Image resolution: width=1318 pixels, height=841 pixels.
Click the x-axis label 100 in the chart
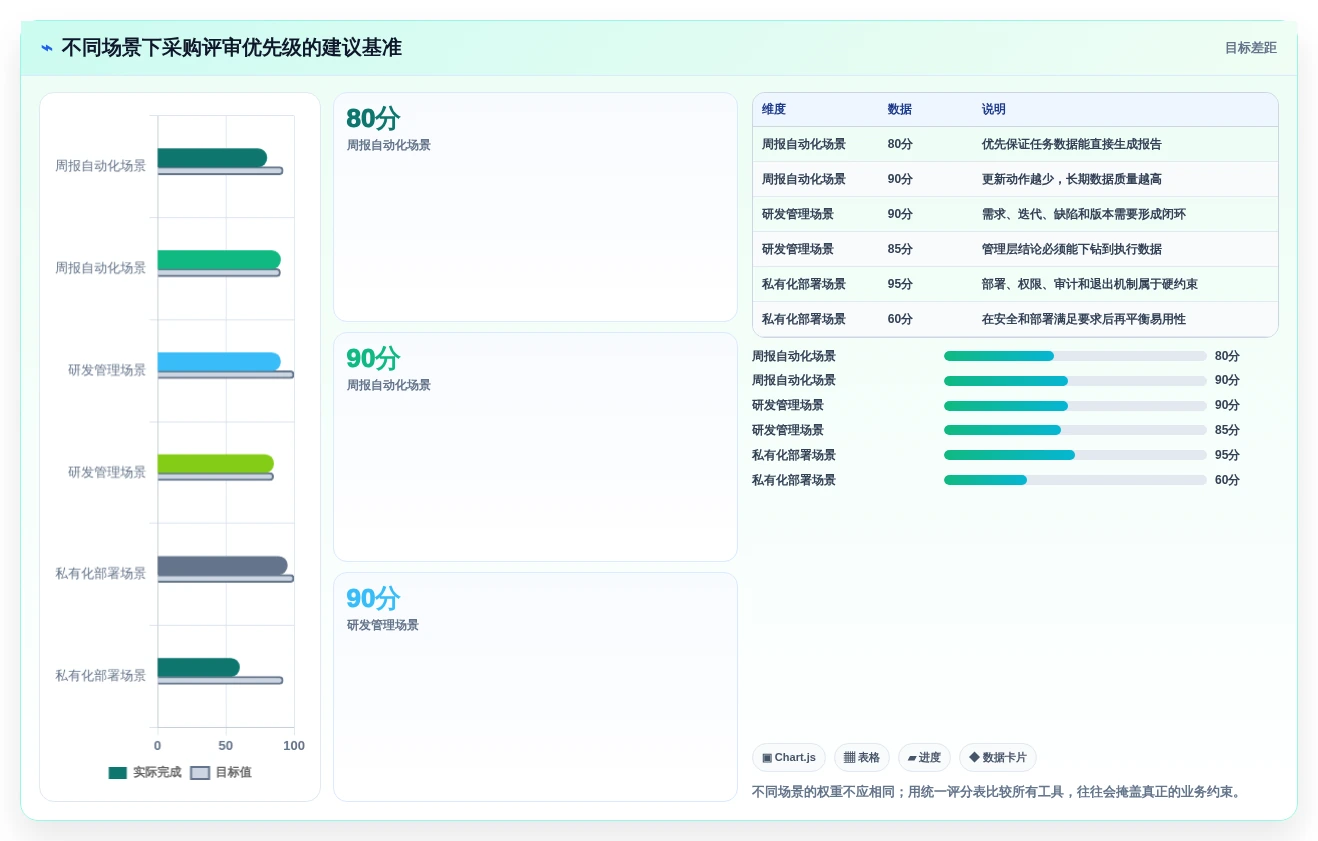[x=294, y=746]
